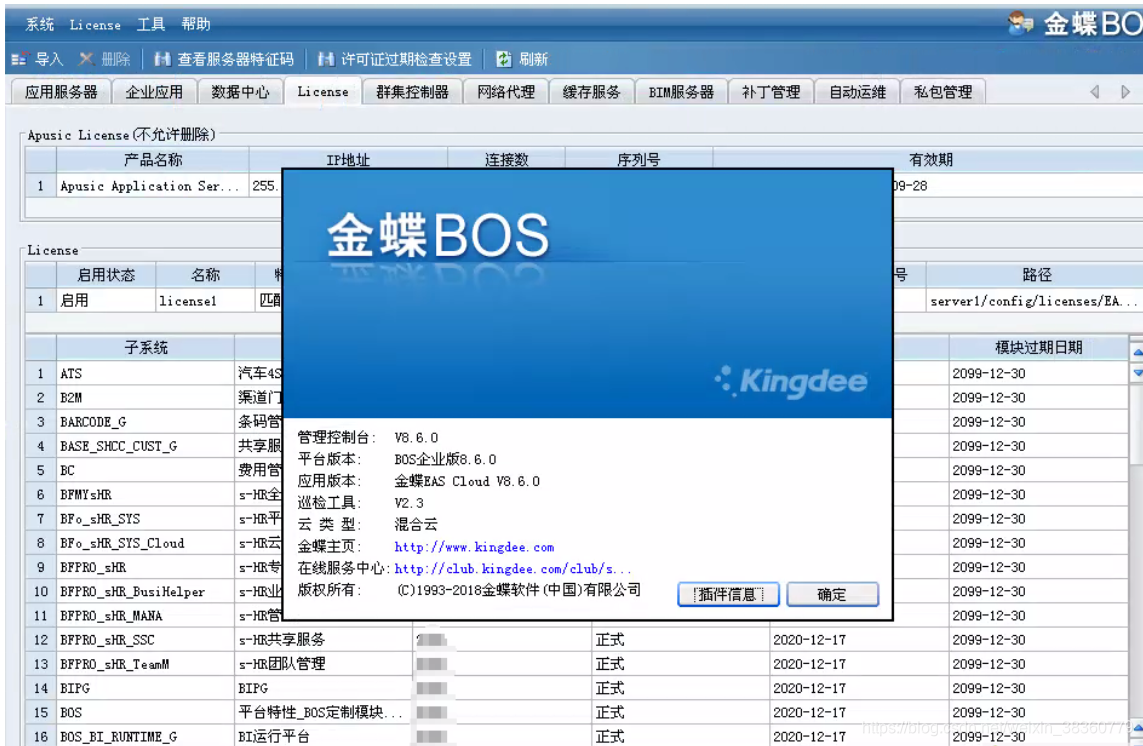Click the s-HR共享服务 description cell
The image size is (1143, 746).
pyautogui.click(x=324, y=640)
